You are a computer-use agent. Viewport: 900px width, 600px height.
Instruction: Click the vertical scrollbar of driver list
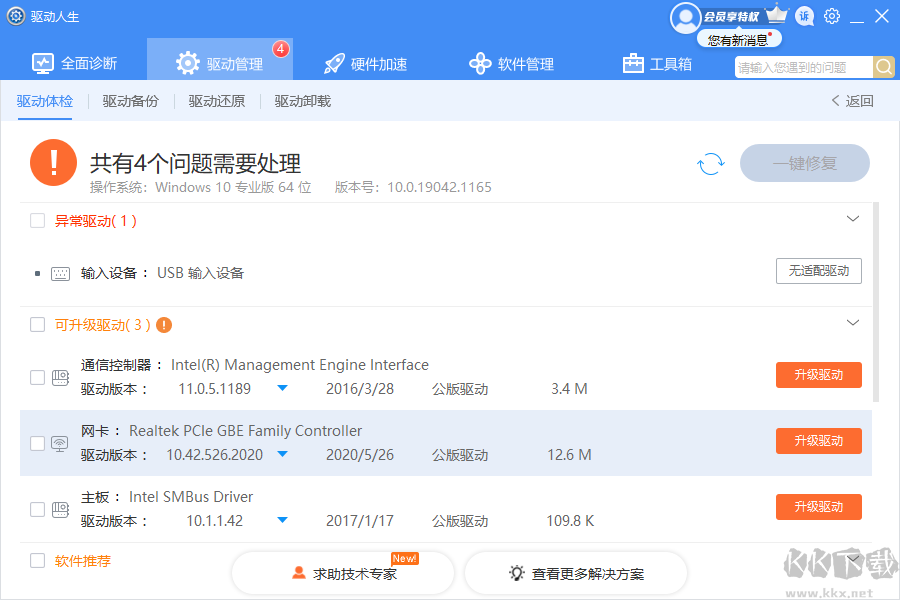tap(876, 302)
